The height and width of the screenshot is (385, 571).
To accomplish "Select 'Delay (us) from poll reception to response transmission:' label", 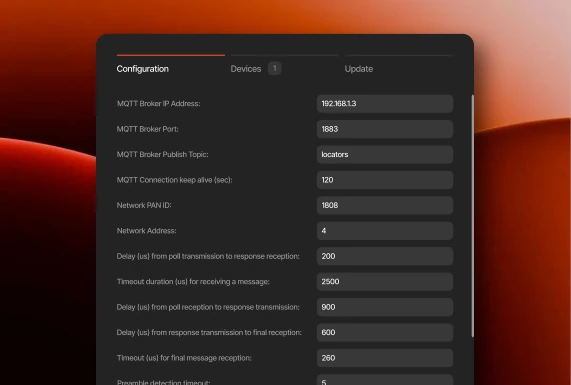I will [208, 307].
